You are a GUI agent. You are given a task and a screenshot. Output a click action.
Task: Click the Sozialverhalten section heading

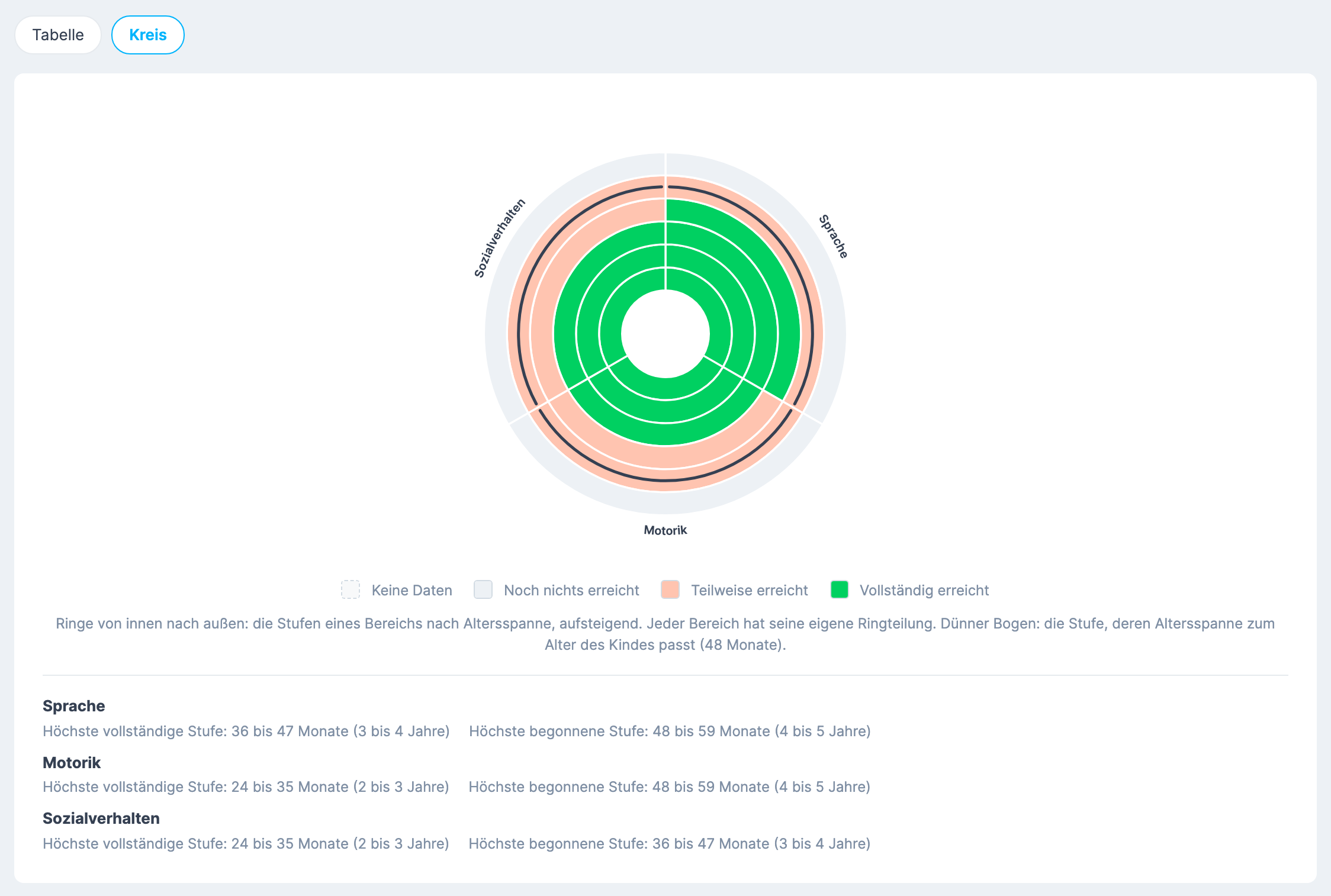101,818
